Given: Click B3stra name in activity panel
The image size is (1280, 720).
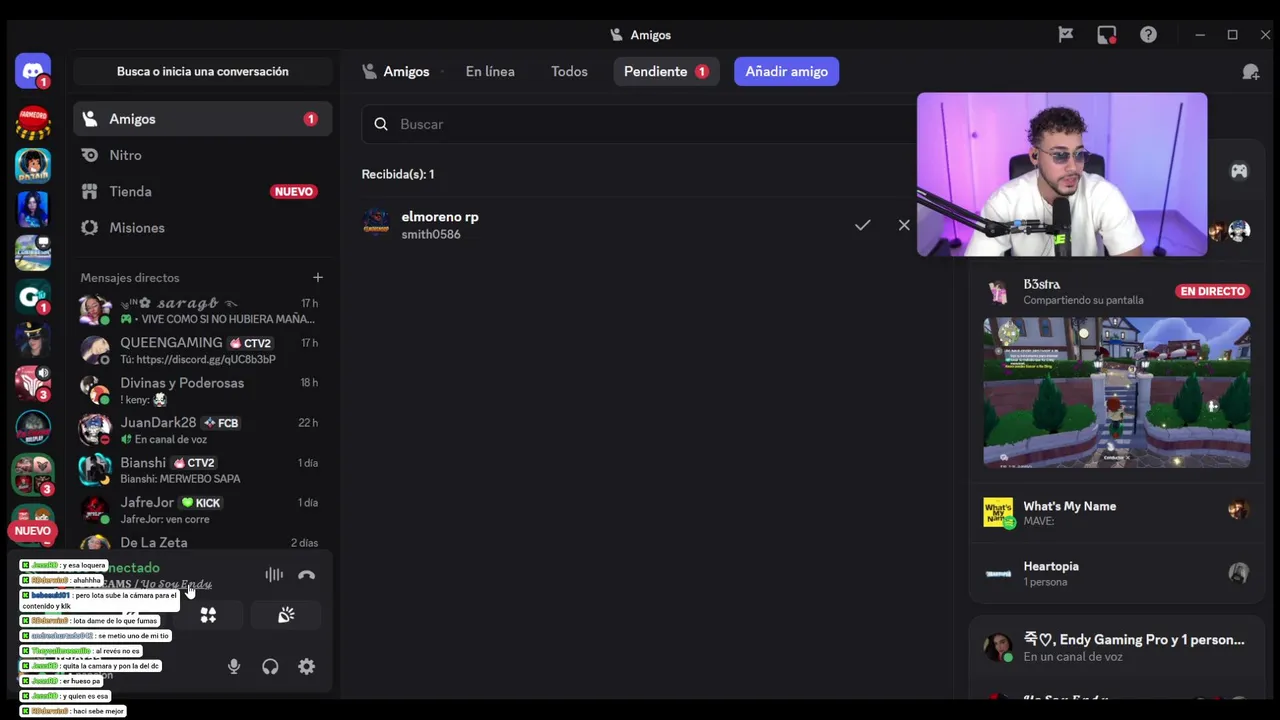Looking at the screenshot, I should coord(1041,284).
